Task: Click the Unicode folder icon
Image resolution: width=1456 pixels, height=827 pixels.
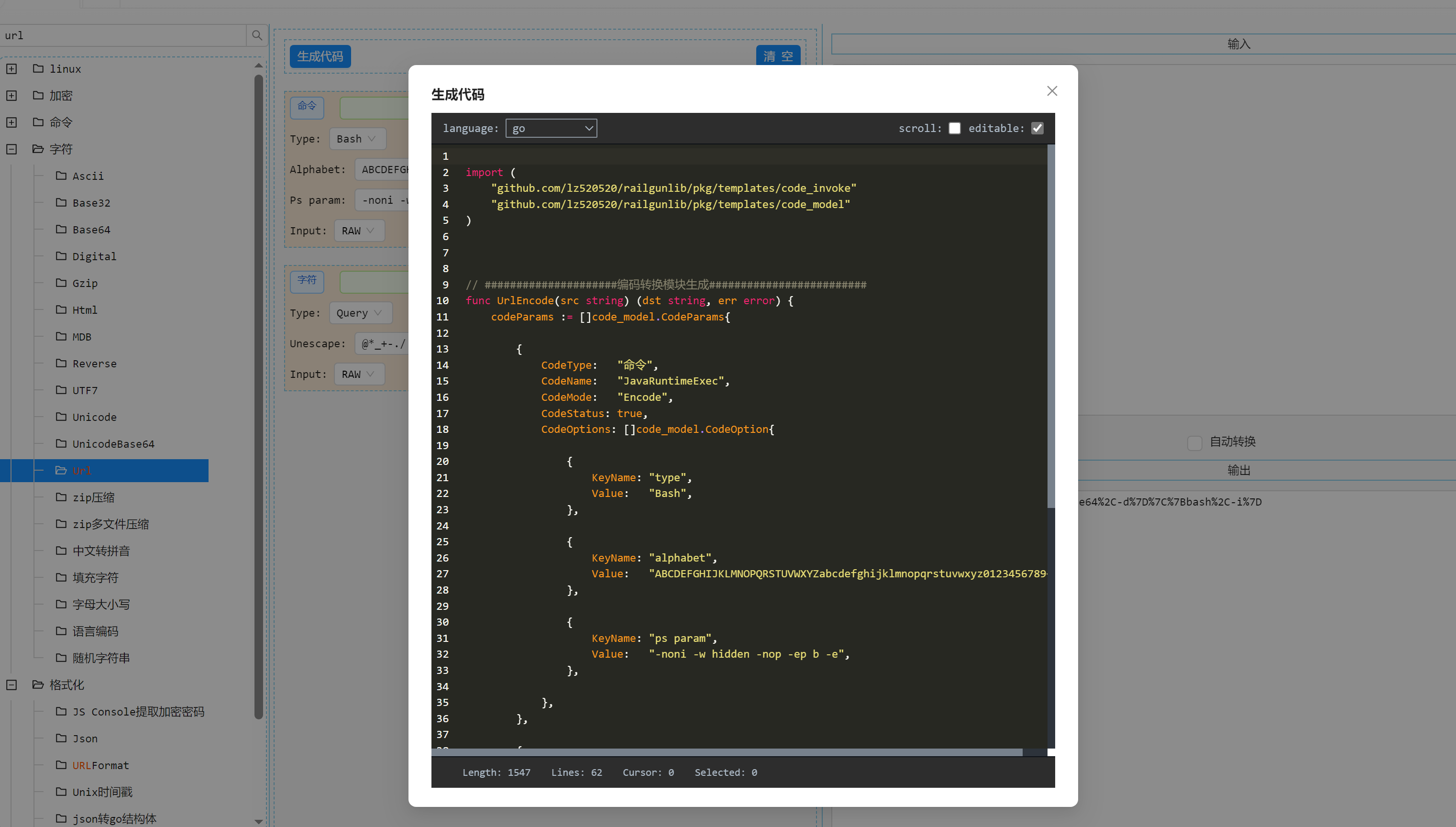Action: [x=61, y=416]
